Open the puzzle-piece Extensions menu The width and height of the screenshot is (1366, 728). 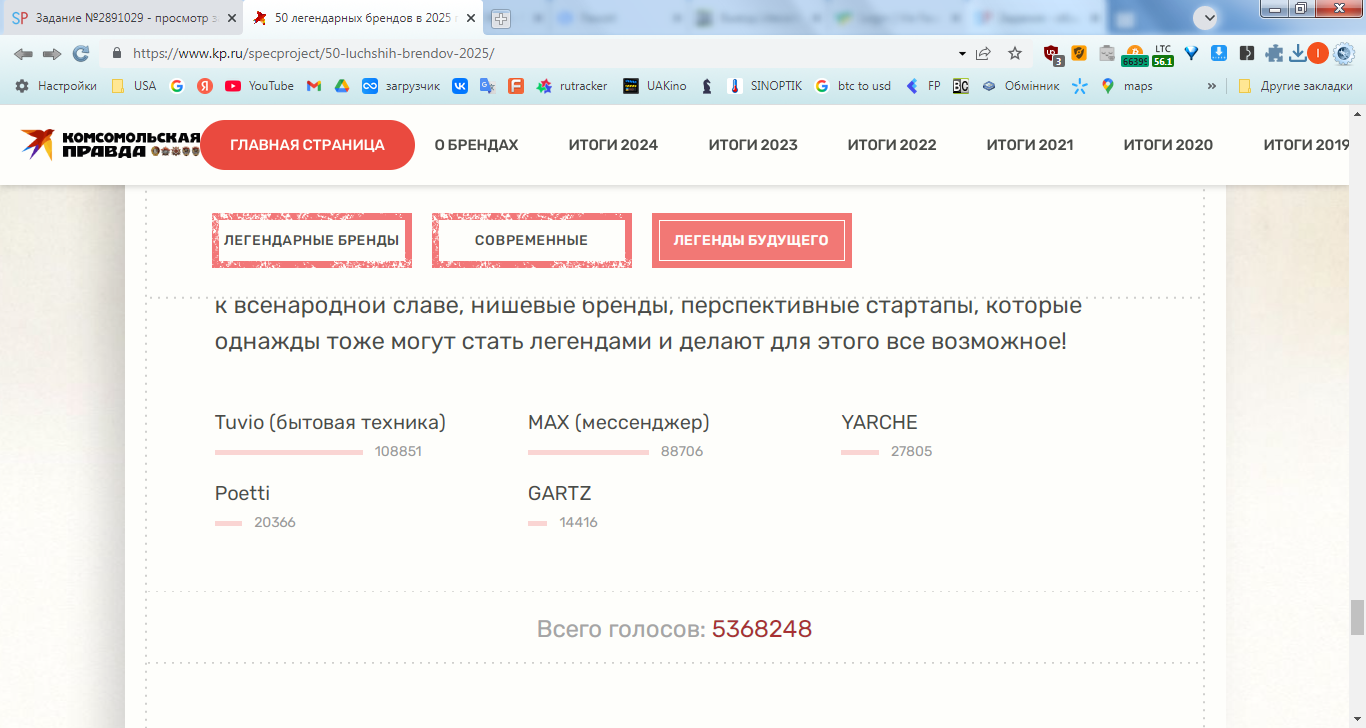click(1274, 54)
